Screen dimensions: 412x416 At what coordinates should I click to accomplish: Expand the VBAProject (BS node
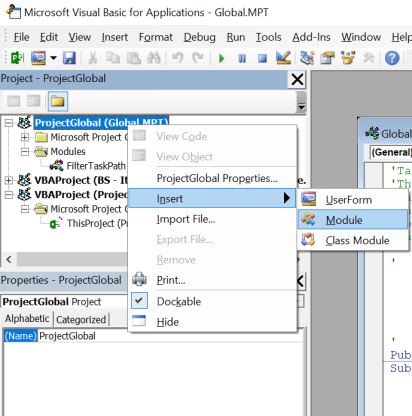[9, 180]
